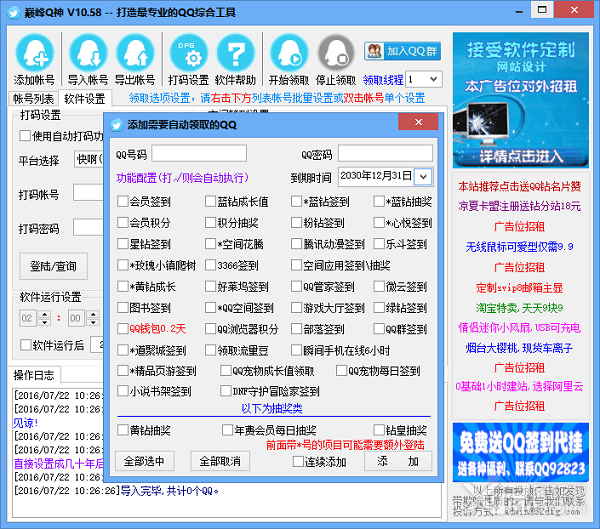
Task: Open 烟台大樱桃,现货车离子 link
Action: [x=519, y=348]
